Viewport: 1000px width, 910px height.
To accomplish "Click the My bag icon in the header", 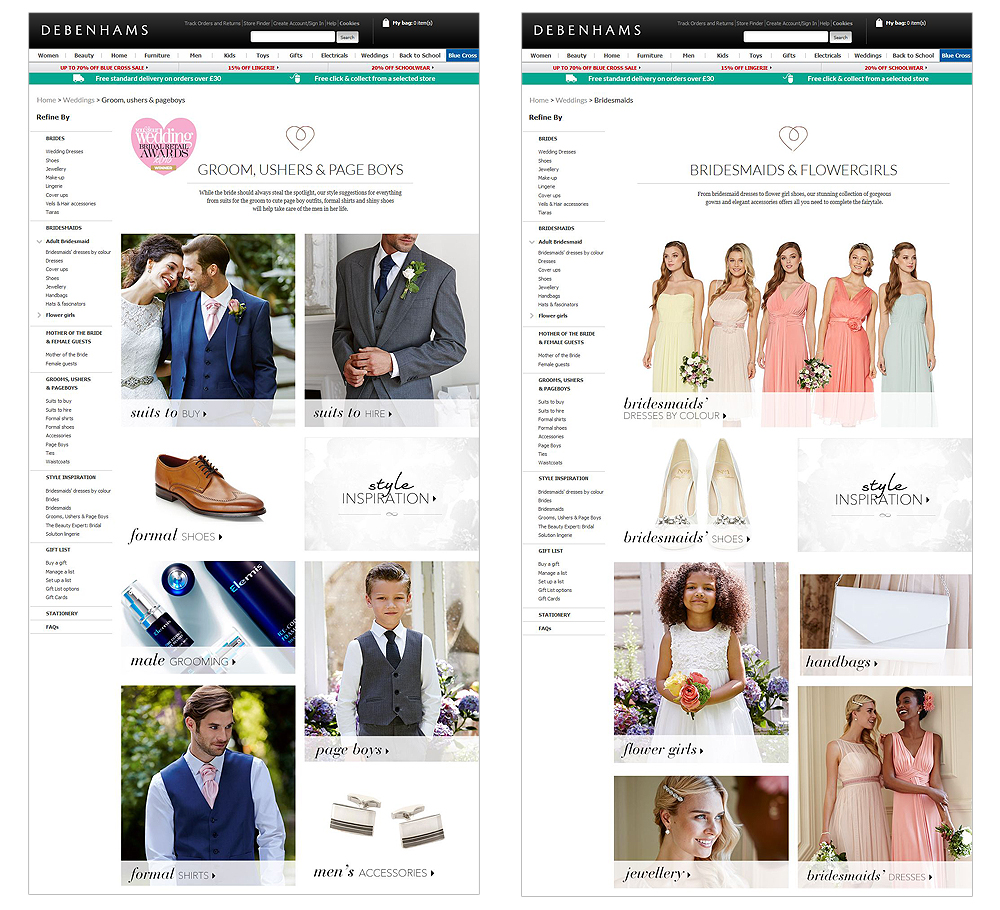I will [x=388, y=22].
